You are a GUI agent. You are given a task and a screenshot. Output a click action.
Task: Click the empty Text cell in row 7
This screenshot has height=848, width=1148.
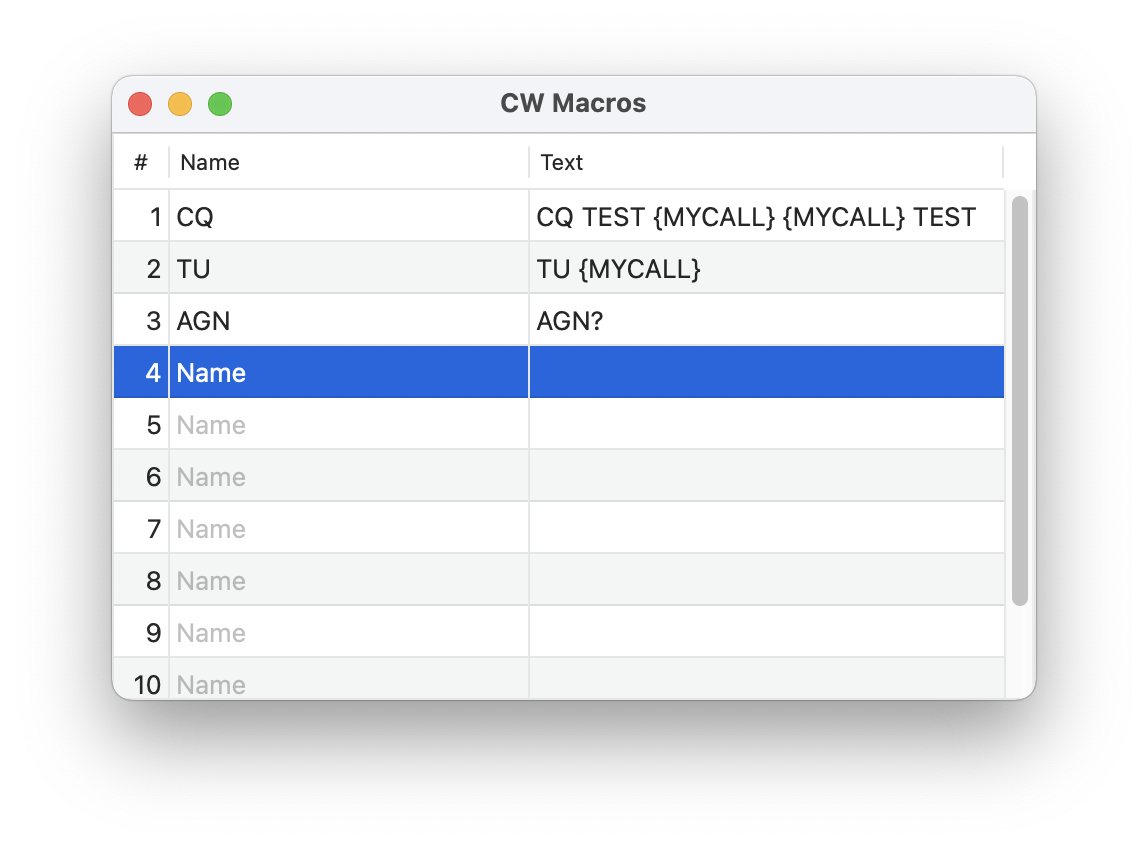pos(766,529)
